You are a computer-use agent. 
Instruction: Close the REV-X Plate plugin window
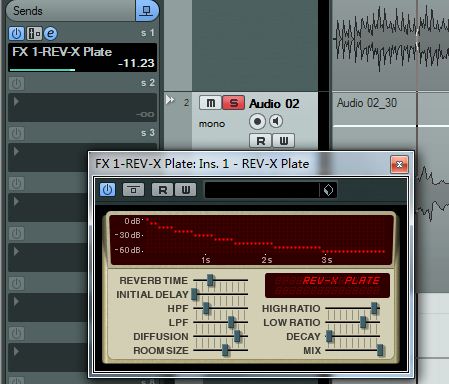tap(399, 164)
